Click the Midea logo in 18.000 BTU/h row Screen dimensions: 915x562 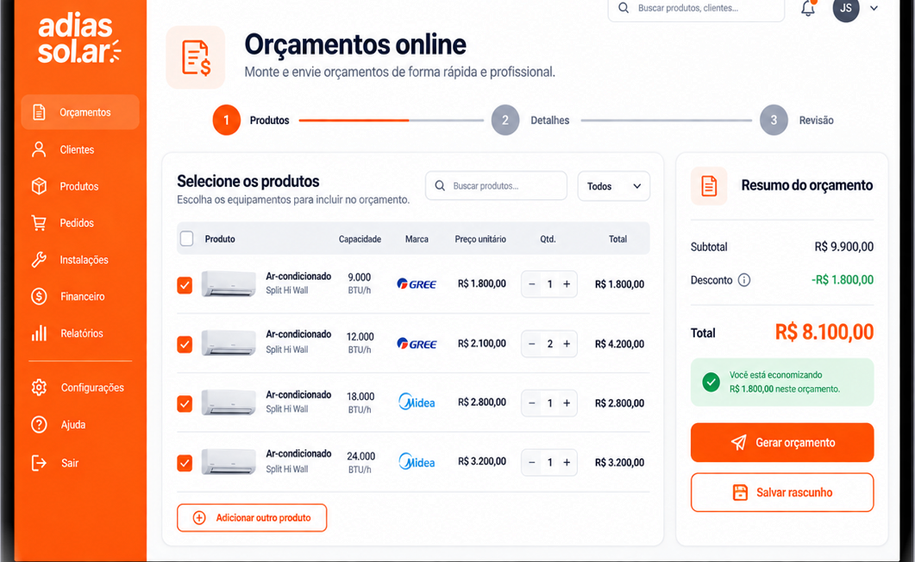417,402
